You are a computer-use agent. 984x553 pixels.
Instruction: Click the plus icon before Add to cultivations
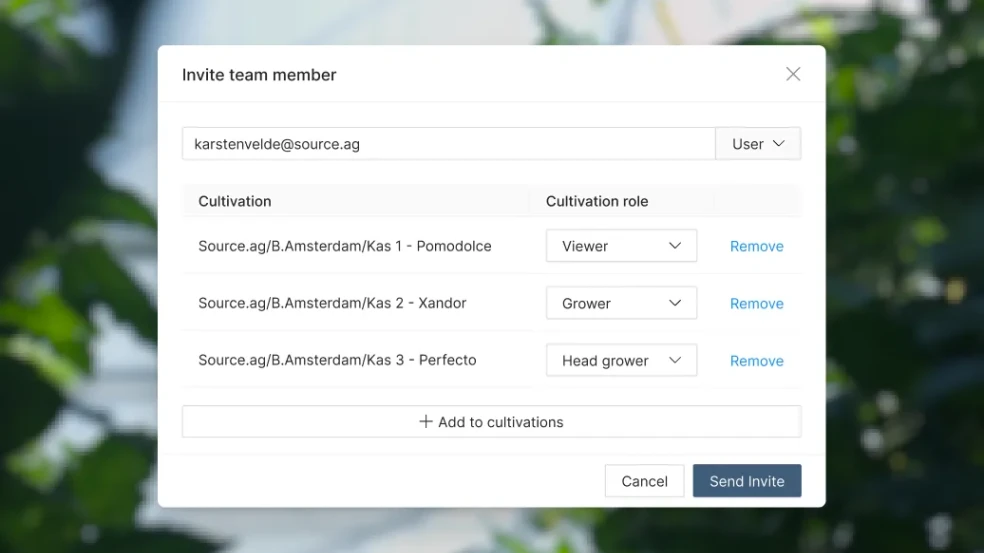pos(426,422)
